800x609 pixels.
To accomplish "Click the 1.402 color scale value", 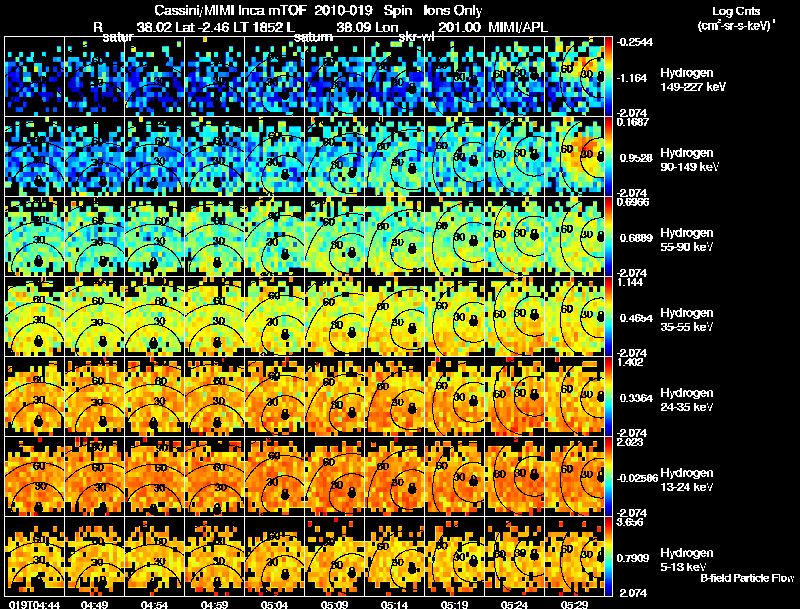I will pos(630,362).
